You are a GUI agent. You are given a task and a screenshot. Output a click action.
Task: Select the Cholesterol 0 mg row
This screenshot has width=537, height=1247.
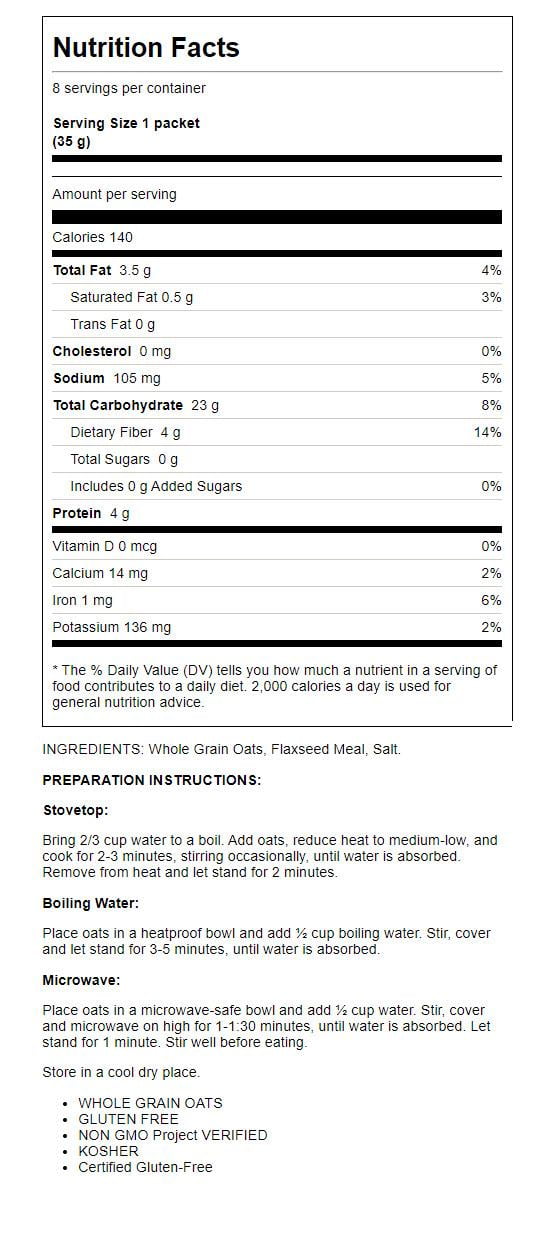(277, 351)
